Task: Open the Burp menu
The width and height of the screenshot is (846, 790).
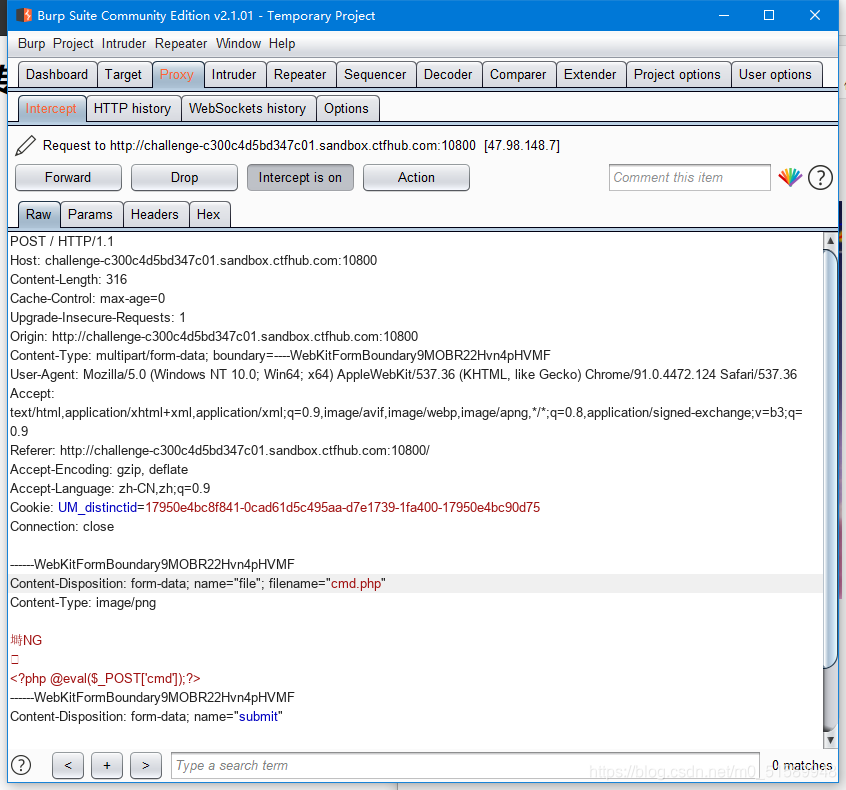Action: tap(32, 44)
